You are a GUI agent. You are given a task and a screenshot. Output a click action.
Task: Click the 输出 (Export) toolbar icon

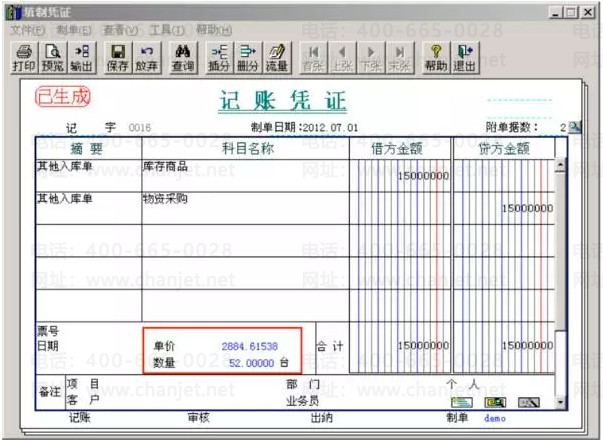[82, 58]
